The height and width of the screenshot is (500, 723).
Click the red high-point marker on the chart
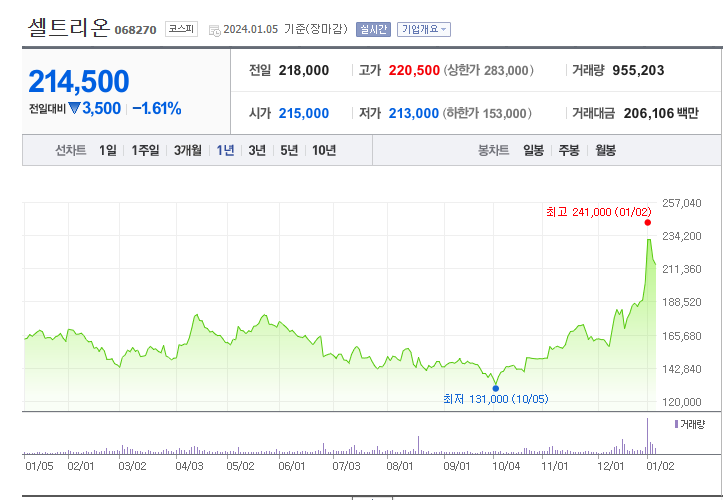(648, 223)
